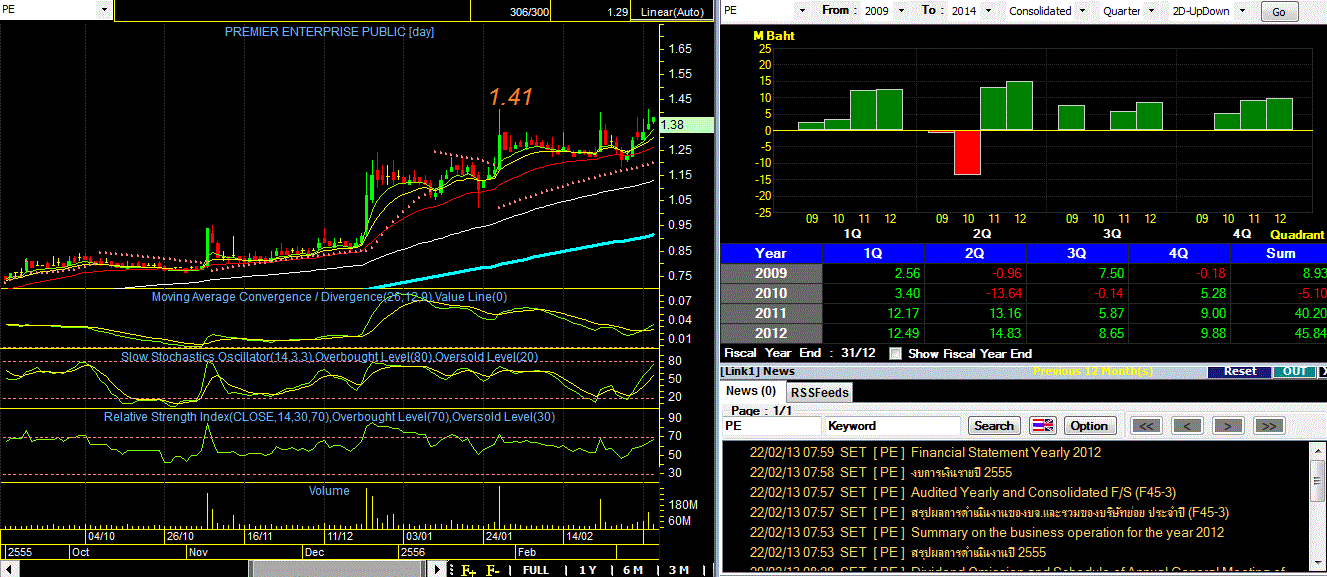This screenshot has width=1327, height=577.
Task: Select the 2012 row in table
Action: 1023,333
